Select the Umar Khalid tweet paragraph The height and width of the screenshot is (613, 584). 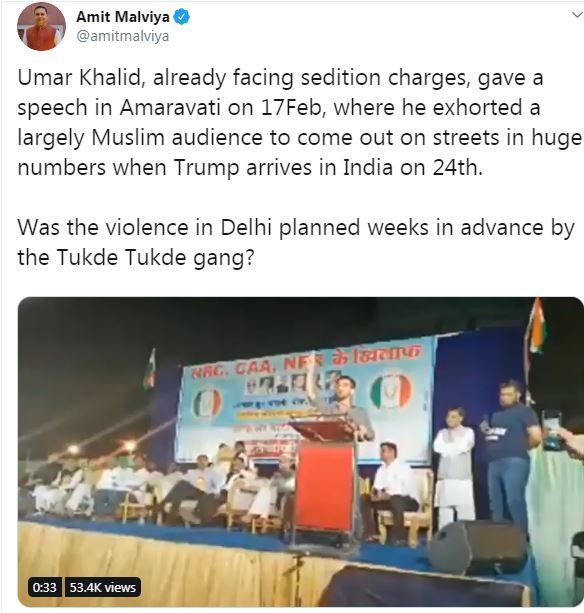pos(299,122)
